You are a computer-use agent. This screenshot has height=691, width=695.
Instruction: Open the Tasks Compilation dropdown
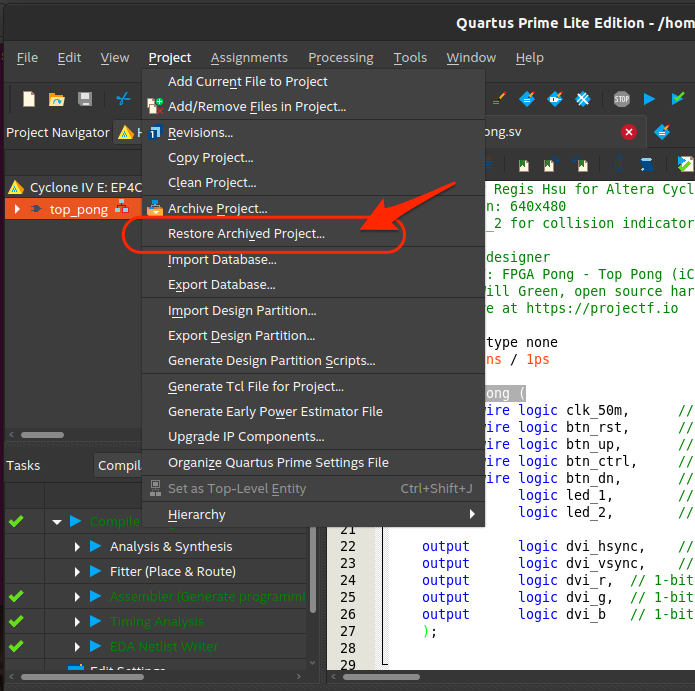[118, 465]
